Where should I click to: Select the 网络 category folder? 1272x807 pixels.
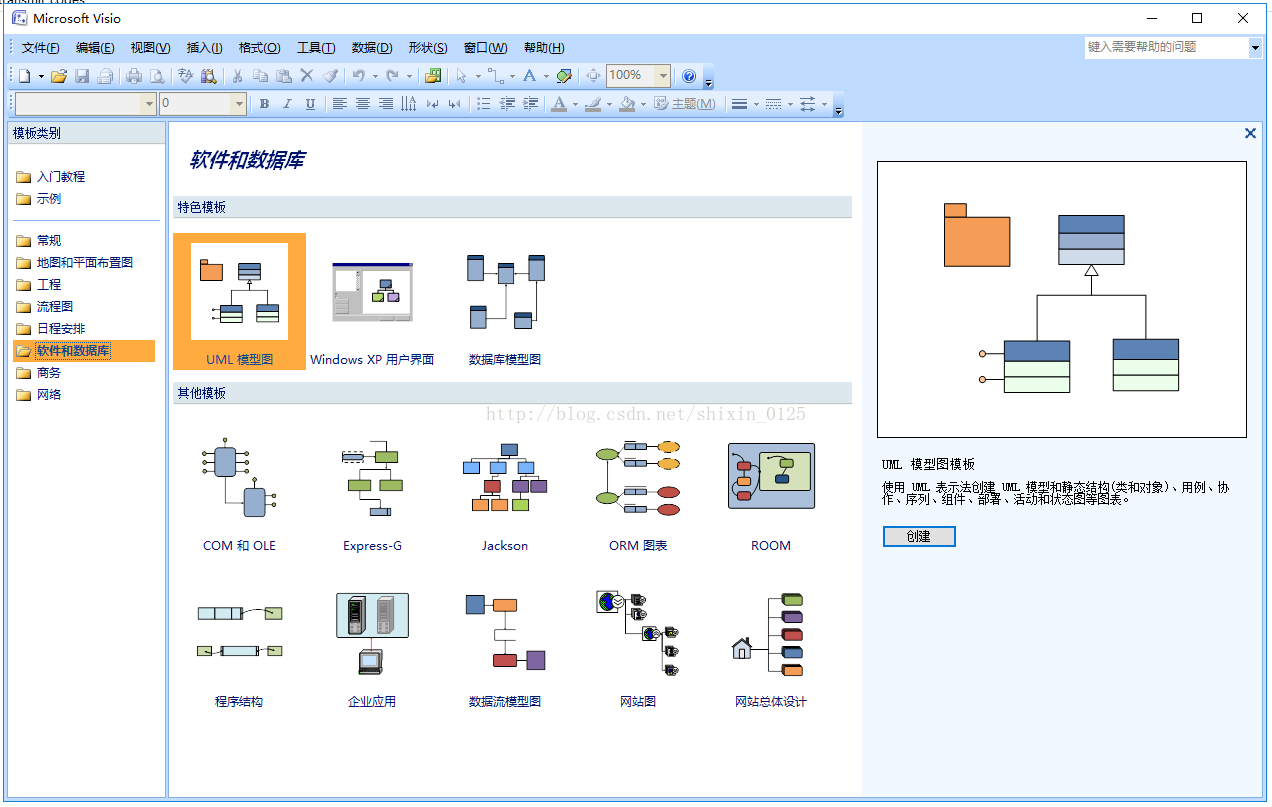(x=38, y=395)
